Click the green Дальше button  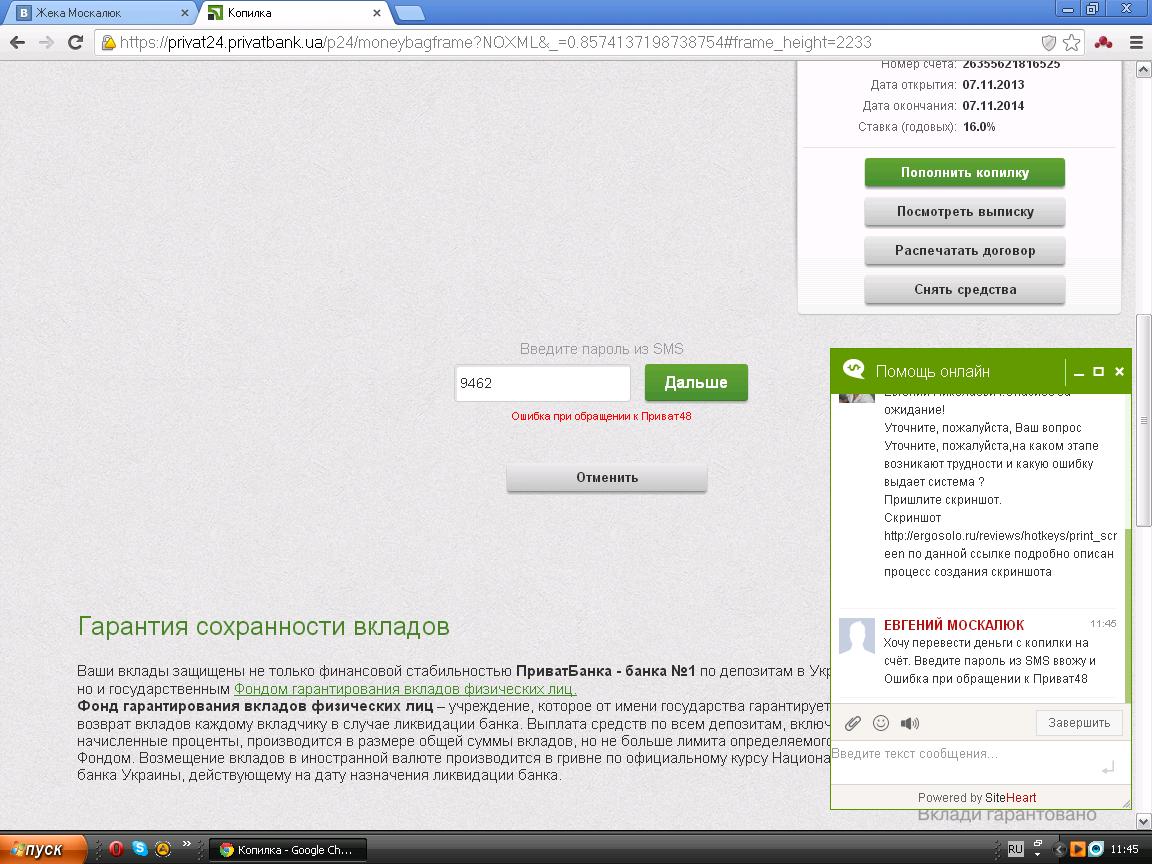696,383
